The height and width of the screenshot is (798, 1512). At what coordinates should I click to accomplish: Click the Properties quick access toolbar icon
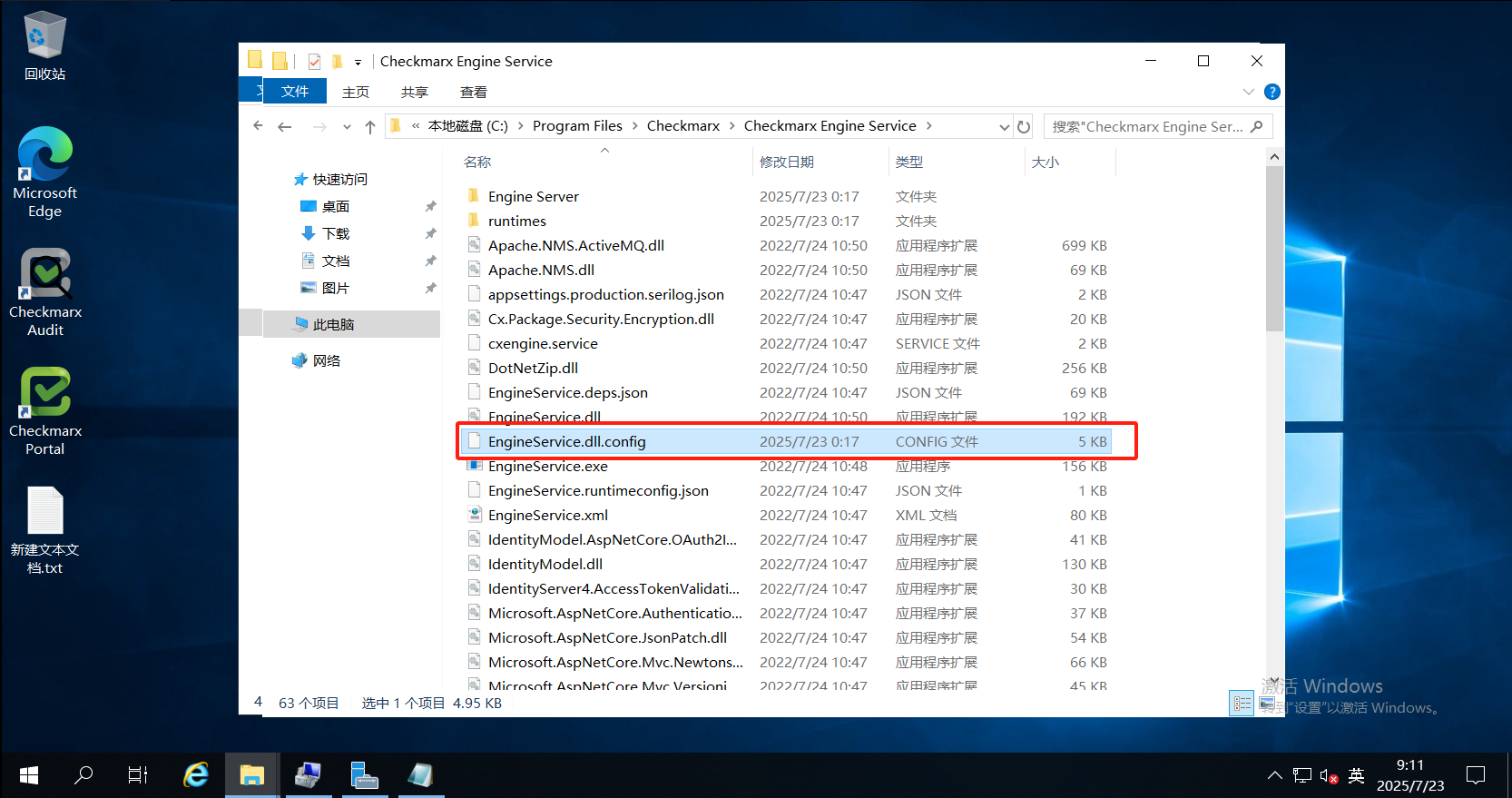click(x=314, y=62)
